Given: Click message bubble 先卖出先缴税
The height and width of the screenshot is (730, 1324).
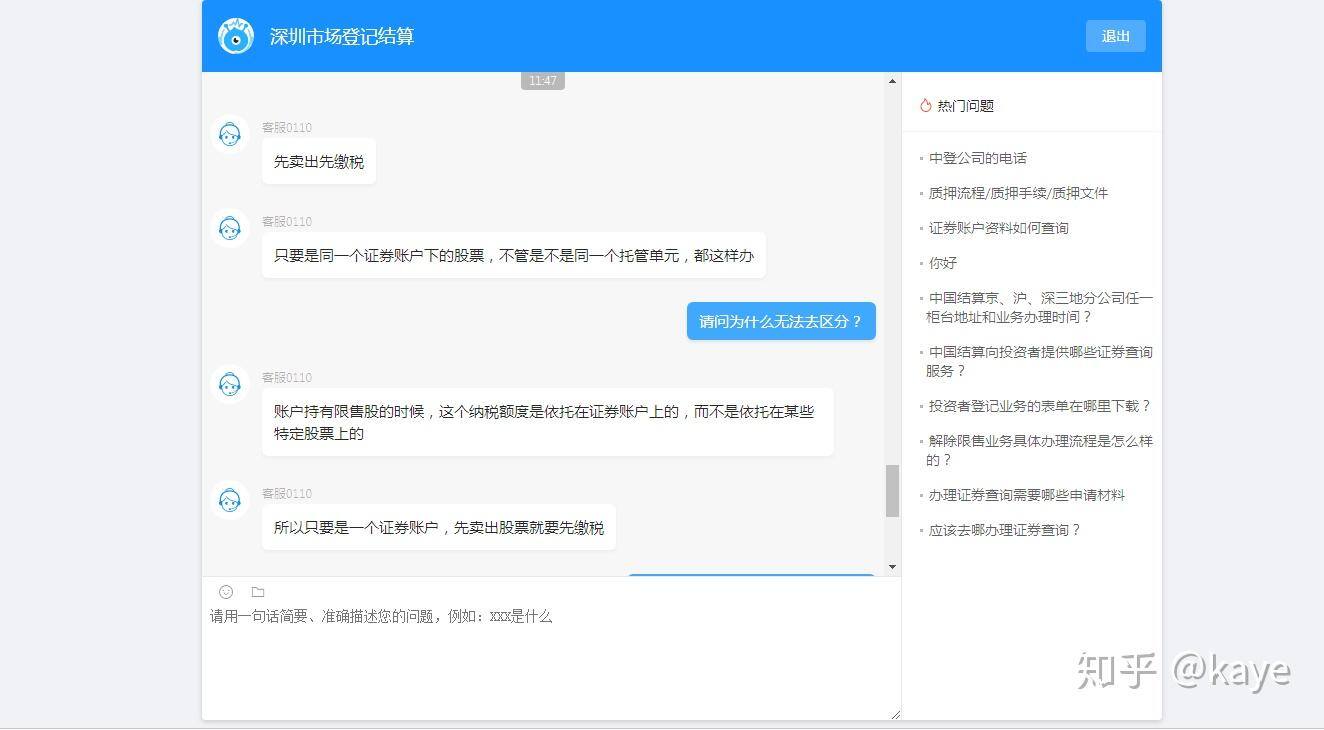Looking at the screenshot, I should (319, 161).
